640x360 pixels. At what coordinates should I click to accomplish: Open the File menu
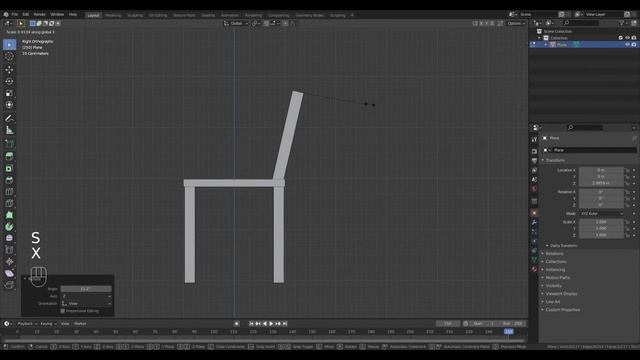pos(15,14)
